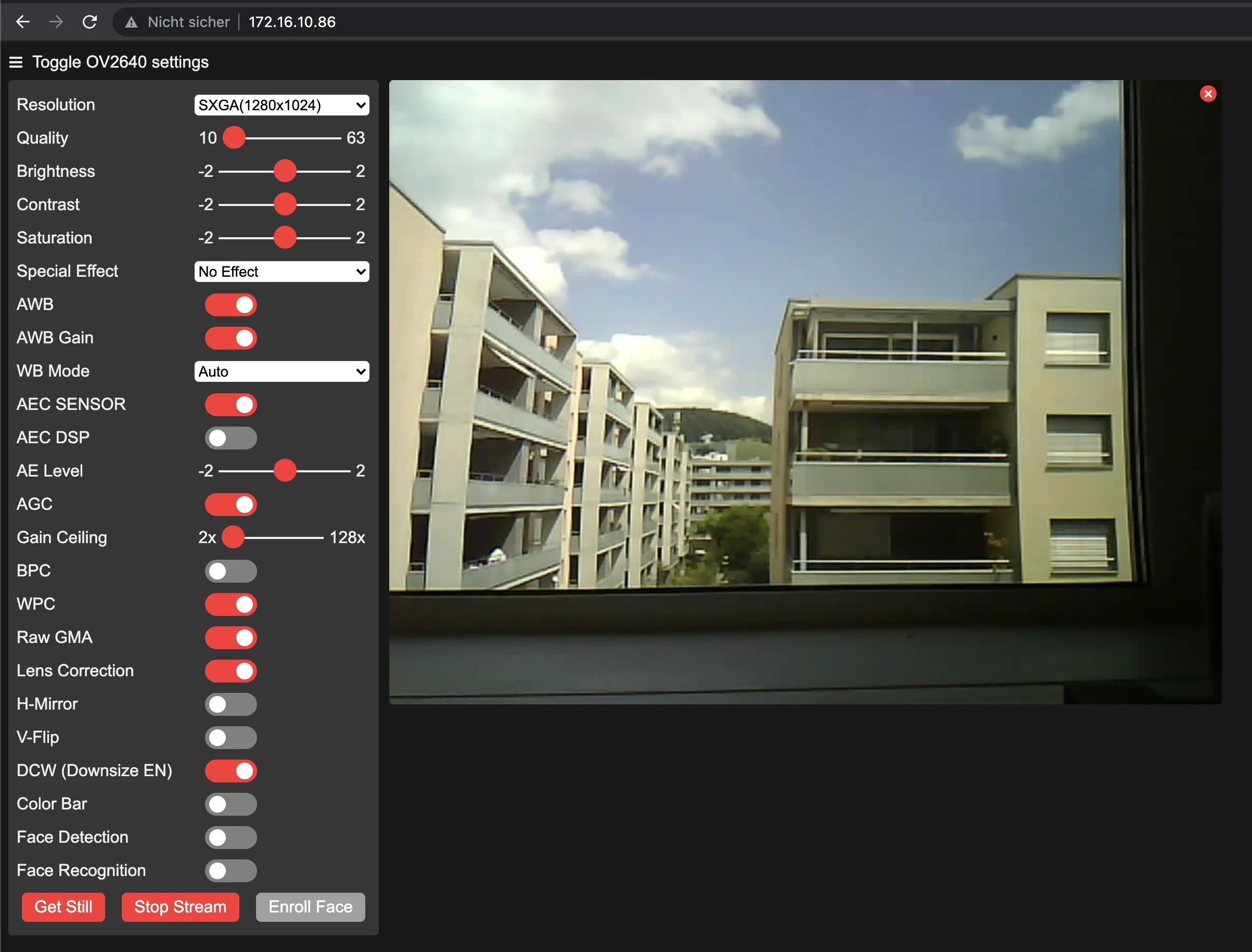Click the Get Still button
The width and height of the screenshot is (1252, 952).
click(63, 907)
